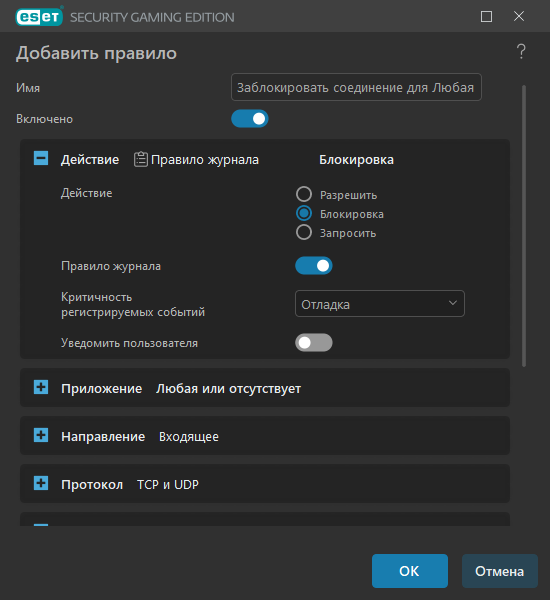Click the SECURITY GAMING EDITION title text
Image resolution: width=550 pixels, height=600 pixels.
click(152, 17)
